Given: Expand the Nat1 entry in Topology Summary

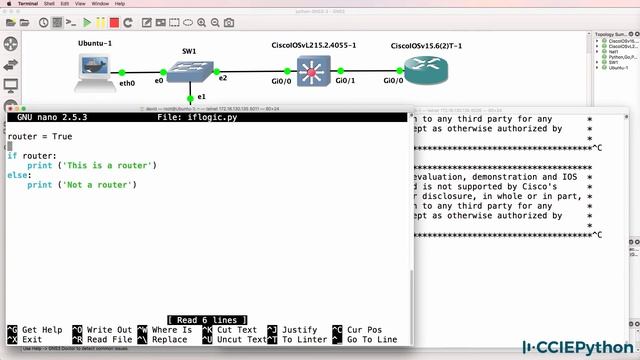Looking at the screenshot, I should (x=597, y=52).
